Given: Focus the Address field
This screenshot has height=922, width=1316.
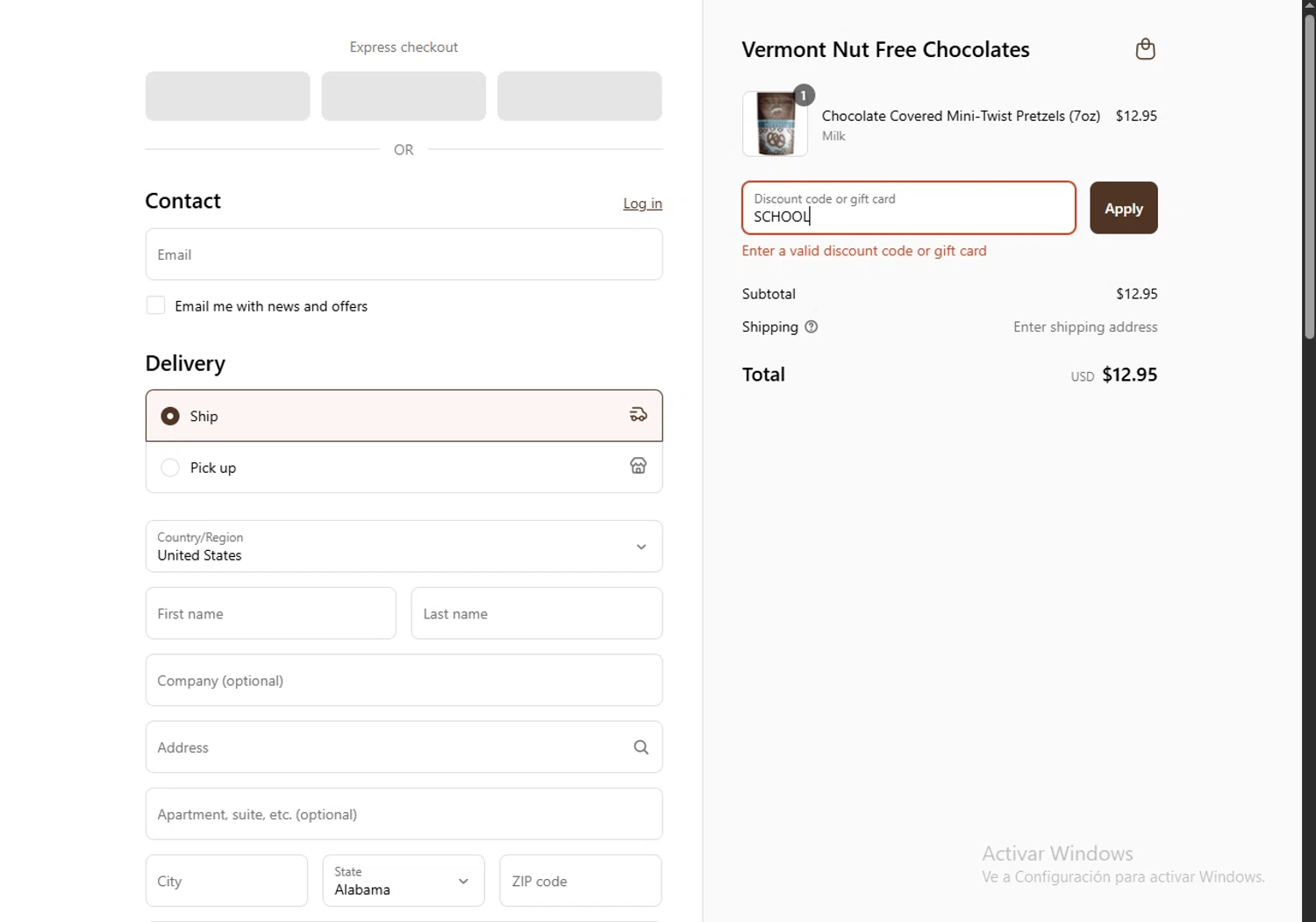Looking at the screenshot, I should coord(404,747).
